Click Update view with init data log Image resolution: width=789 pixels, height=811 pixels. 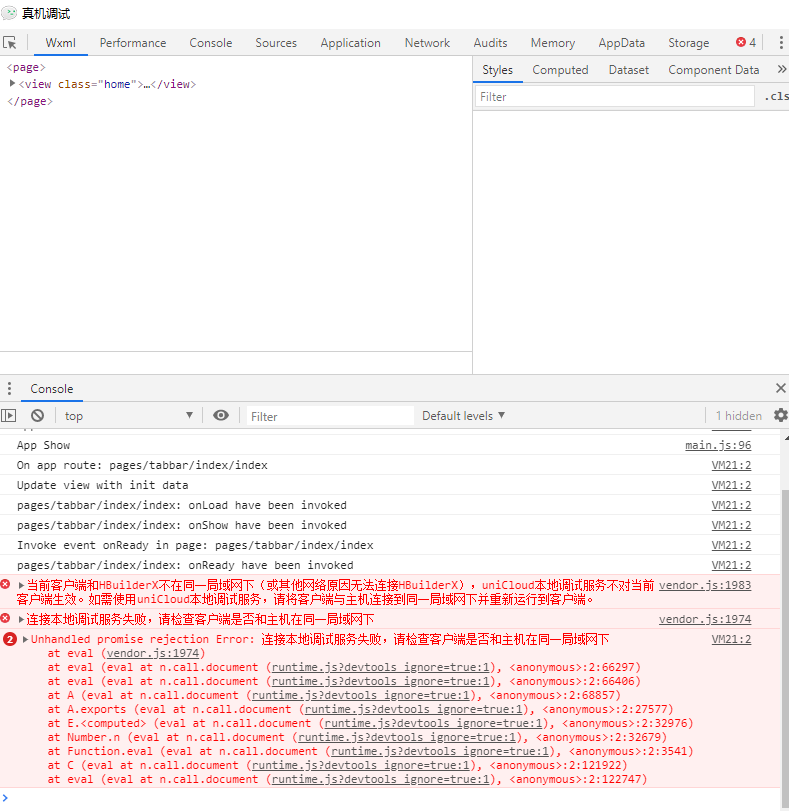(x=102, y=485)
